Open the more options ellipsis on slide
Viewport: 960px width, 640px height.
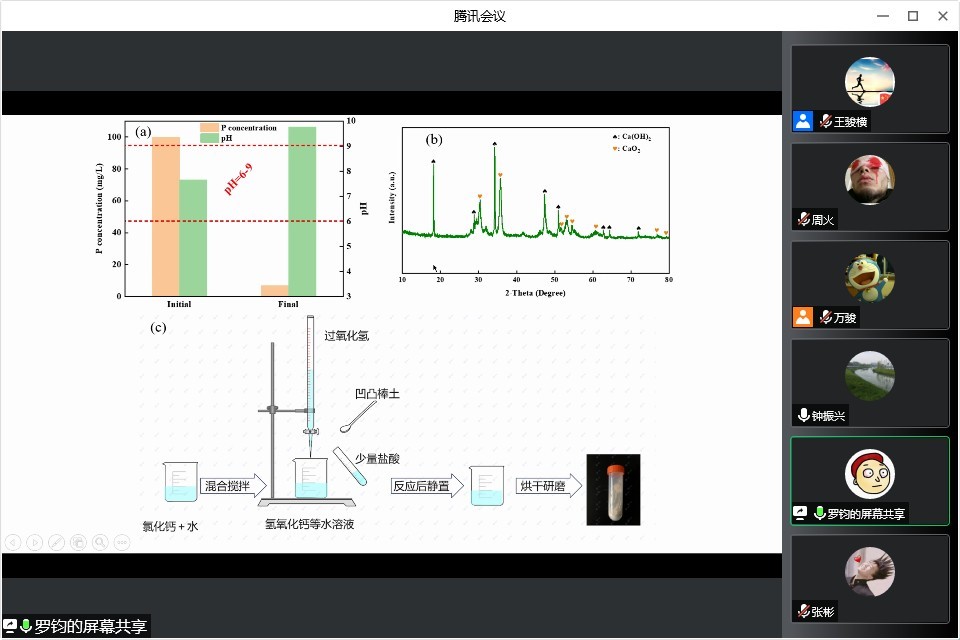[122, 542]
